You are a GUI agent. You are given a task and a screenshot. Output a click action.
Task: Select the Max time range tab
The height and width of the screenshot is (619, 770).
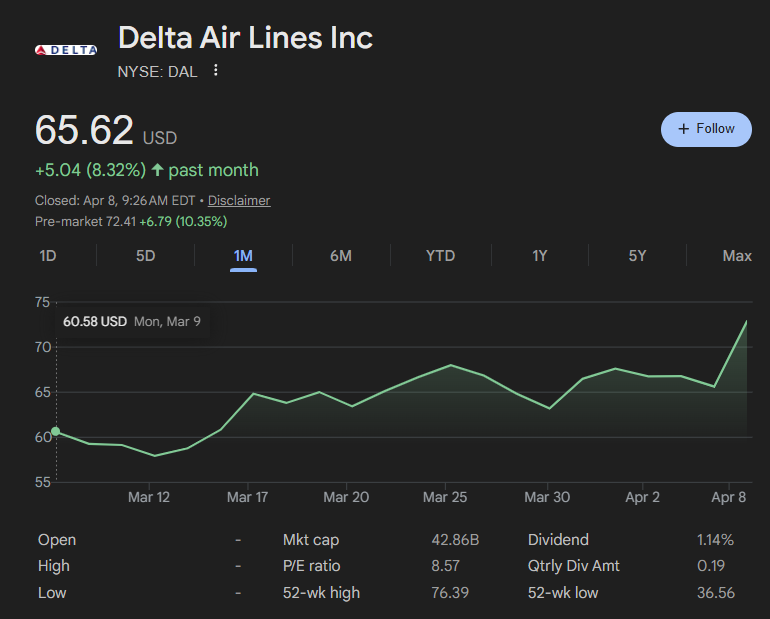[x=736, y=256]
